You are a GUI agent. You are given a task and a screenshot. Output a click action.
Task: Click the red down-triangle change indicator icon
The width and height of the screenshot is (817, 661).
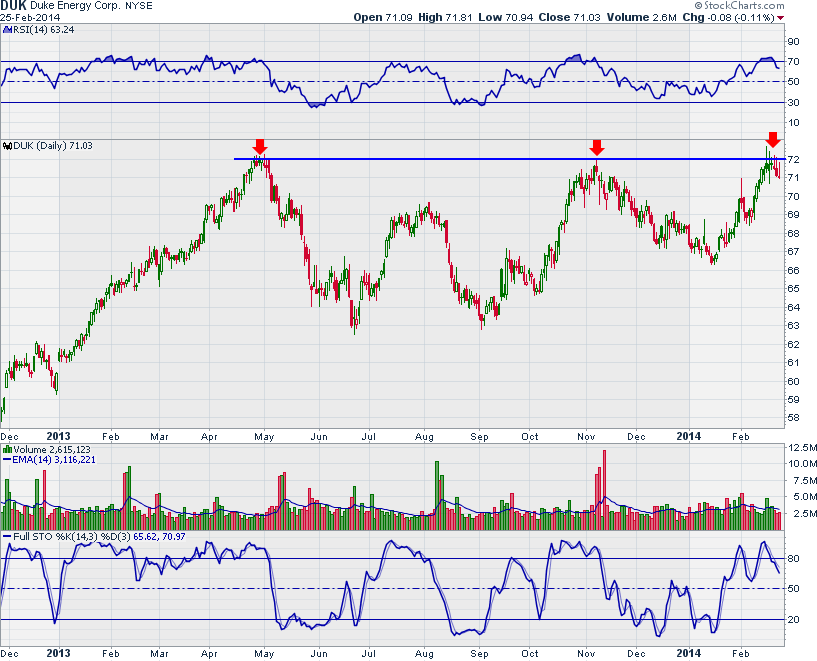781,18
